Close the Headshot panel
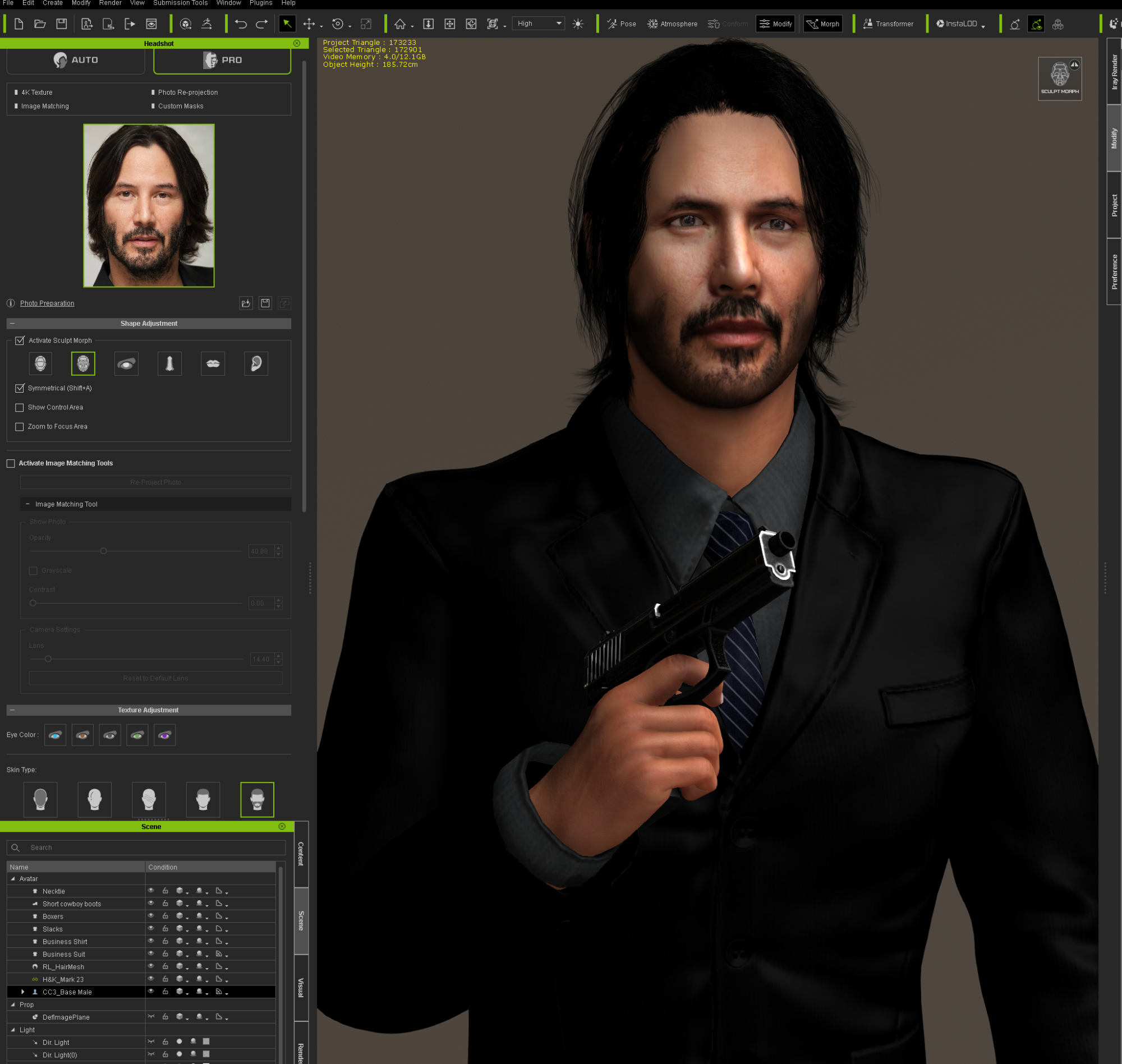 tap(297, 43)
